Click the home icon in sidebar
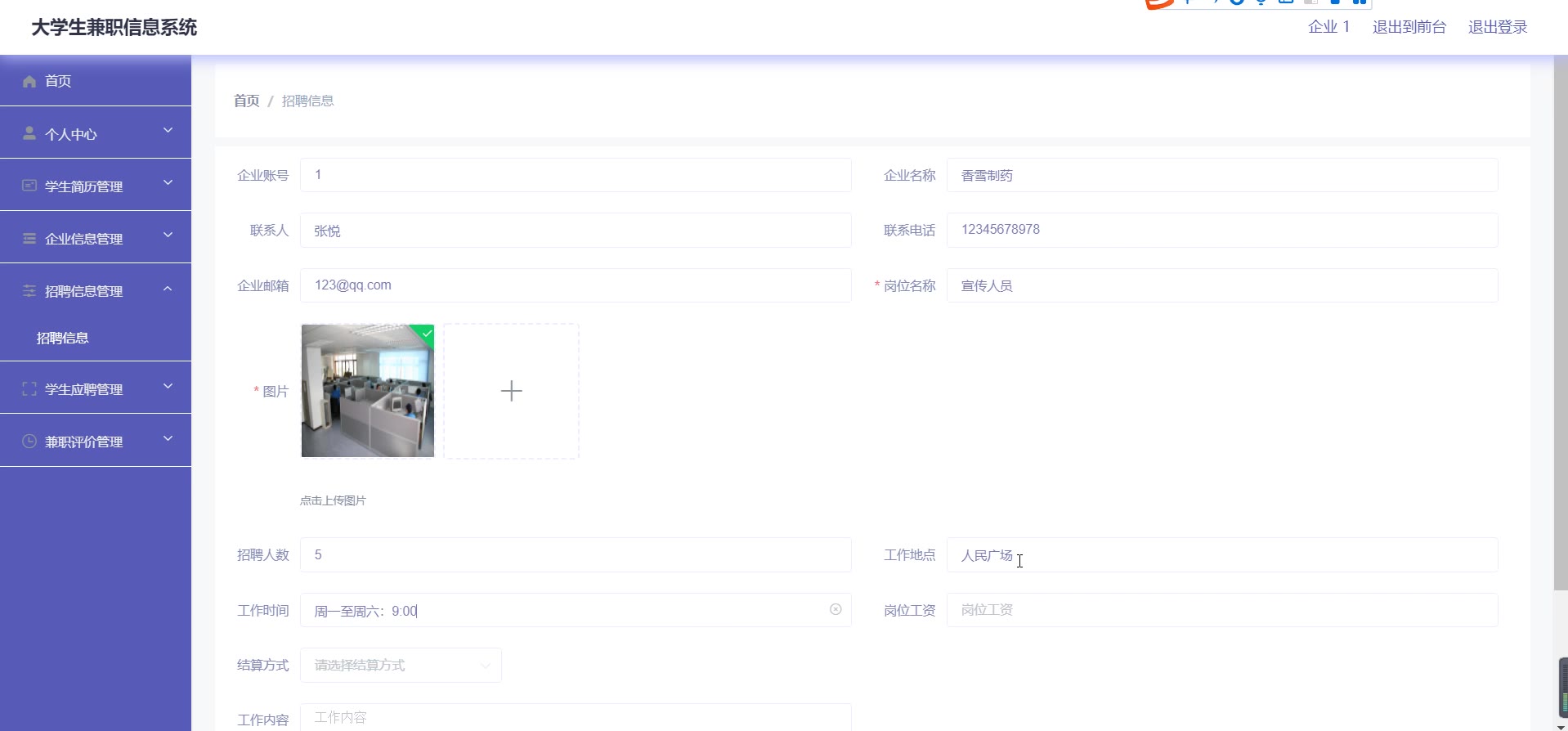The image size is (1568, 731). pyautogui.click(x=29, y=81)
